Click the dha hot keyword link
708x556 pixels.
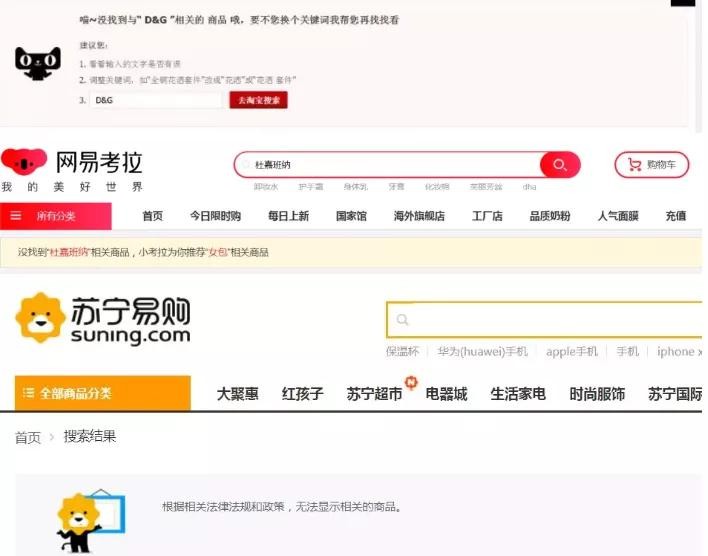[x=530, y=187]
